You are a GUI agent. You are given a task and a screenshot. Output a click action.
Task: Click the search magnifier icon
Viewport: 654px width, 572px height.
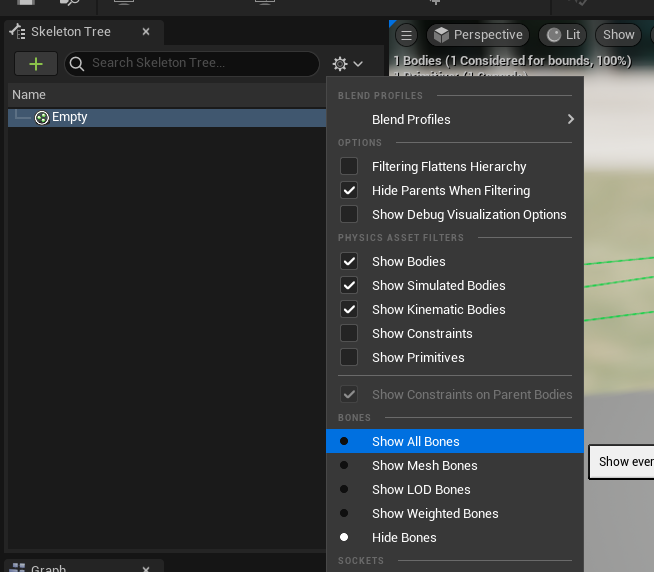[77, 64]
